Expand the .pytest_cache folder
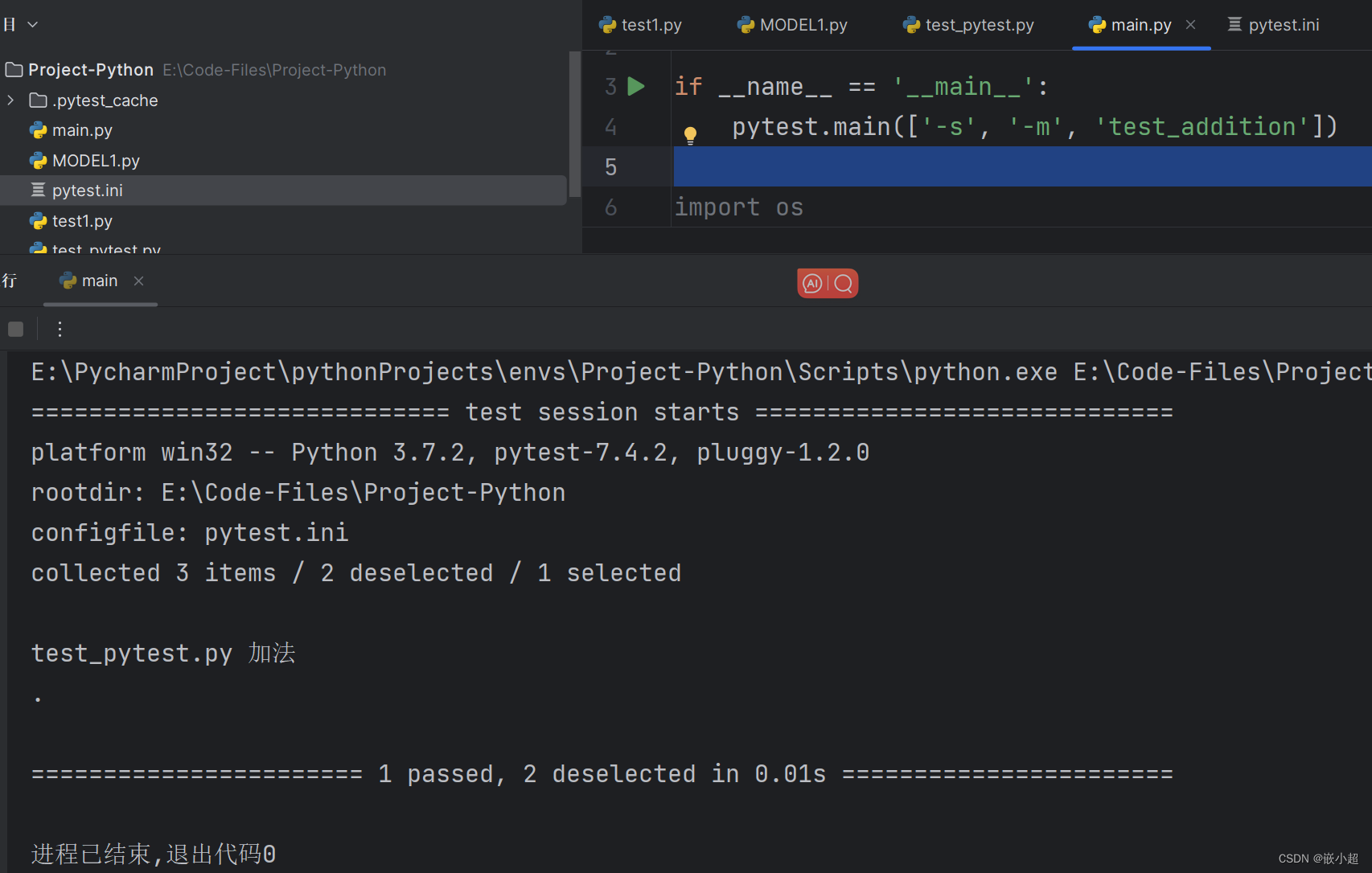1372x873 pixels. 10,100
